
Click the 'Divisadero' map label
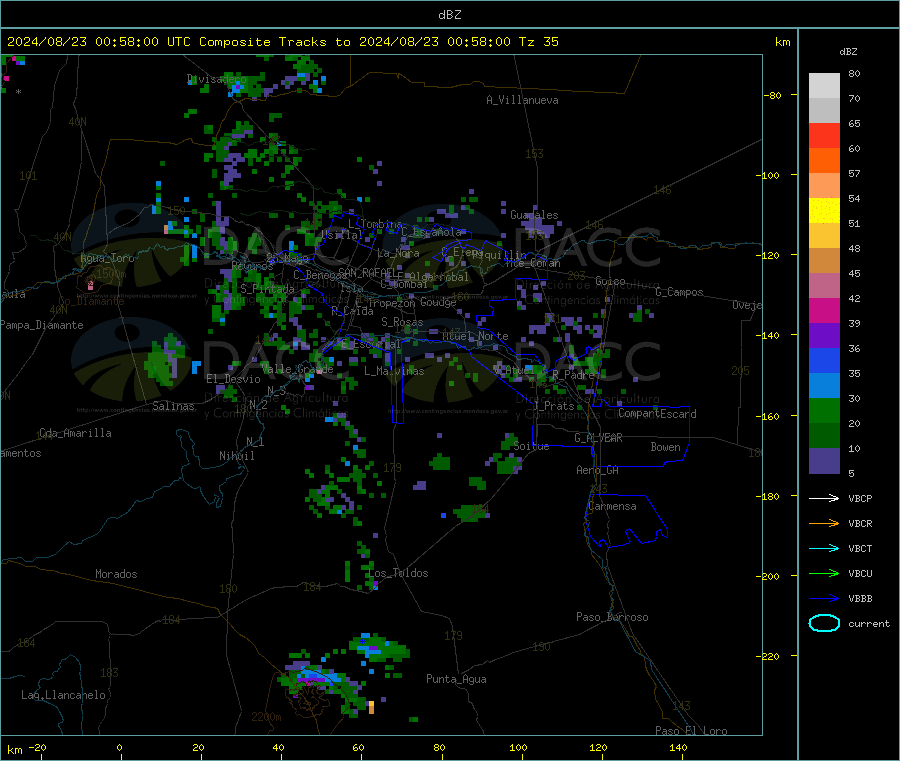pos(216,79)
